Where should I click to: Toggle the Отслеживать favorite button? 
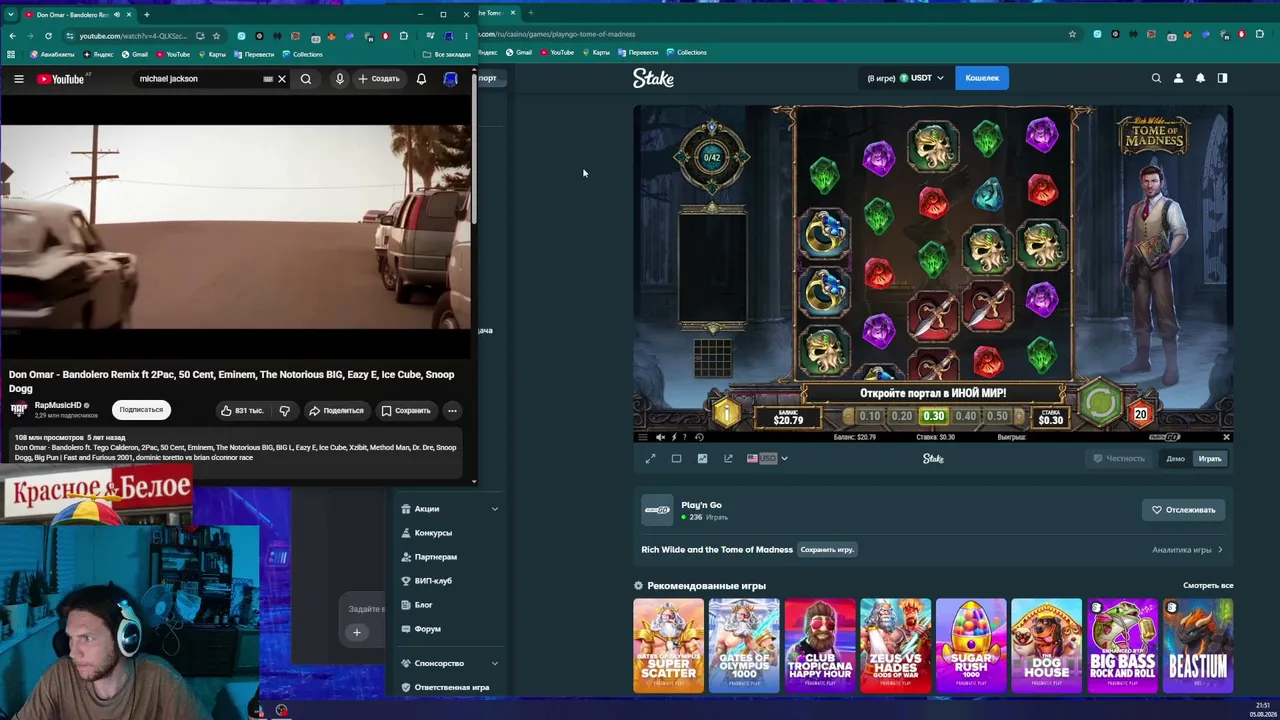tap(1183, 510)
